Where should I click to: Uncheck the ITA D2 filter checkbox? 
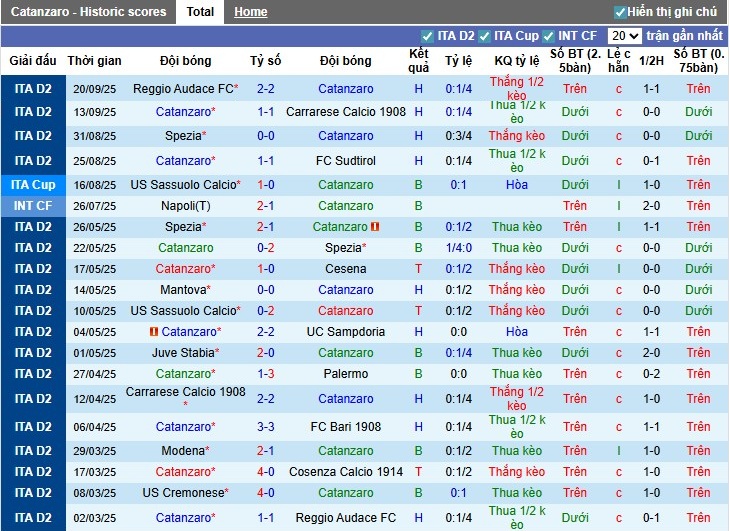coord(428,36)
